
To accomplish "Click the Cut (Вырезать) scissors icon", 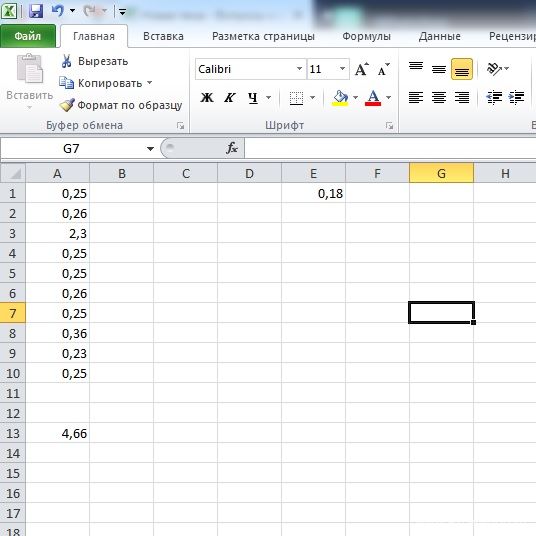I will pyautogui.click(x=66, y=61).
